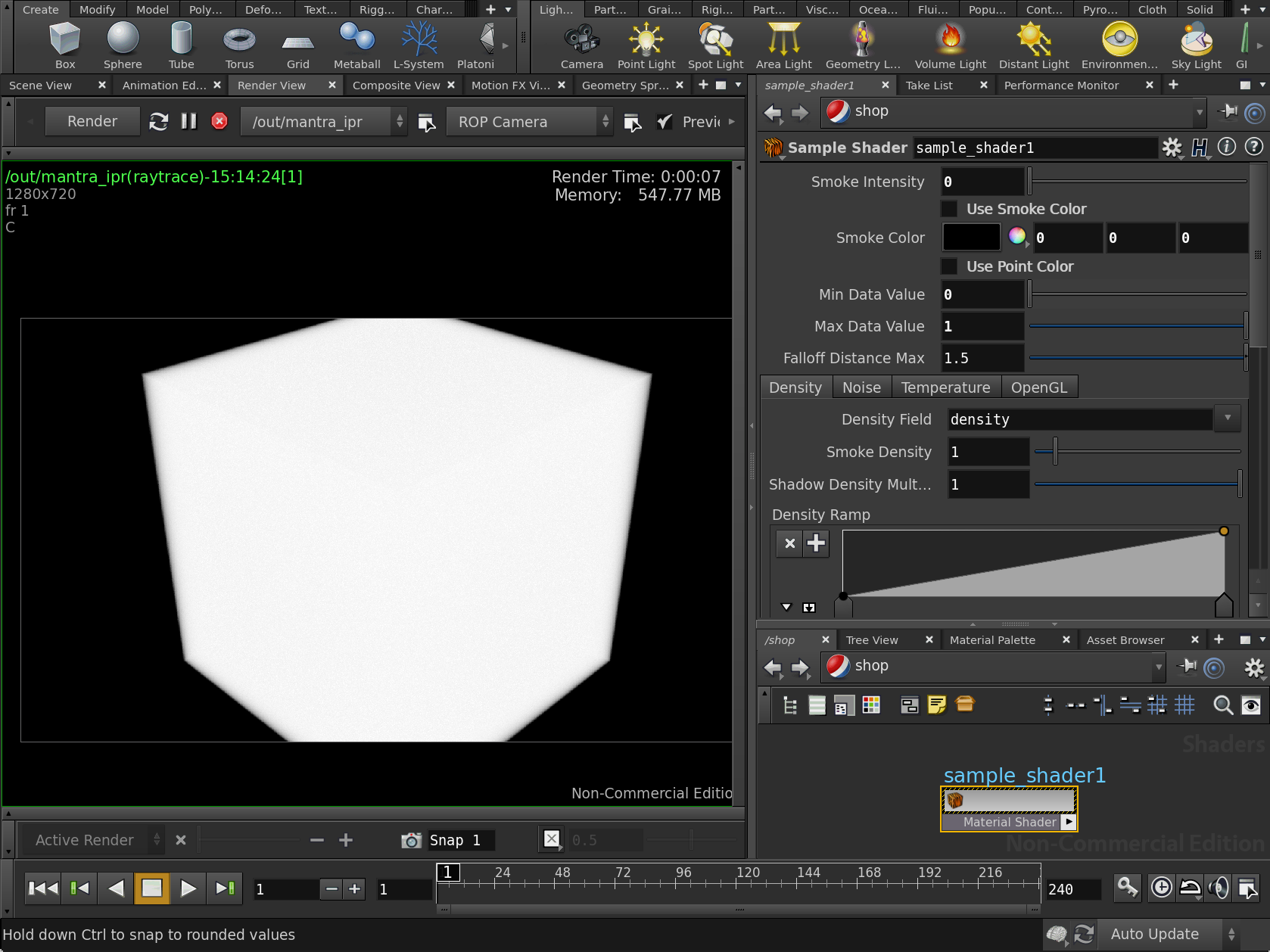Take a snapshot with camera icon
Image resolution: width=1270 pixels, height=952 pixels.
411,840
